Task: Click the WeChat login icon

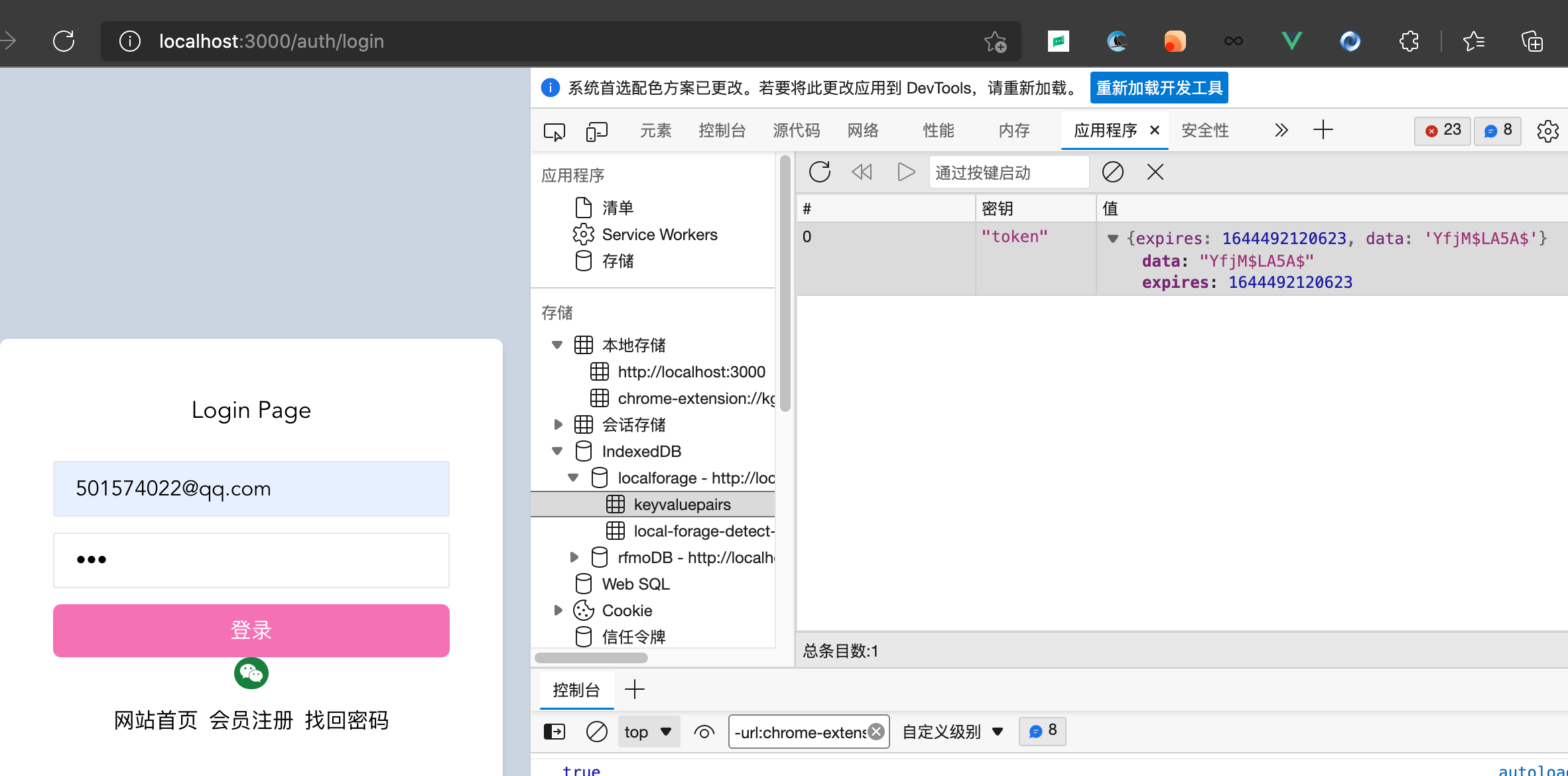Action: tap(251, 674)
